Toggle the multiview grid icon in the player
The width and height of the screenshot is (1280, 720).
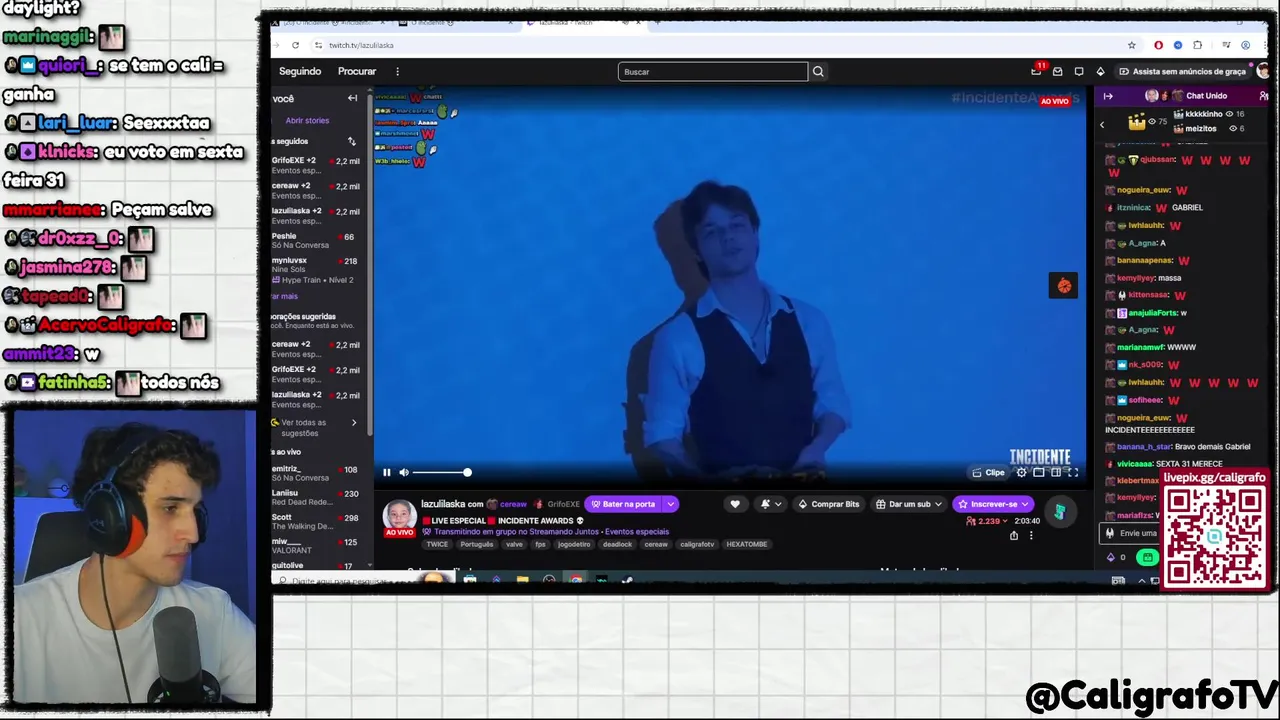pyautogui.click(x=1055, y=472)
